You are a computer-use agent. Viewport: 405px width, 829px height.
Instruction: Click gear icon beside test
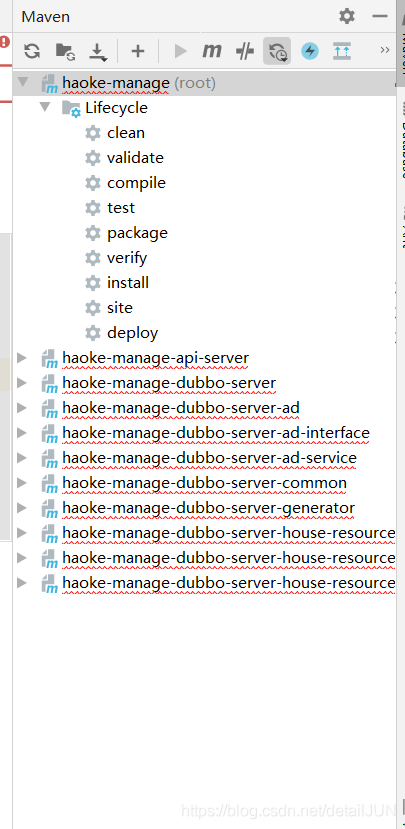pos(93,208)
